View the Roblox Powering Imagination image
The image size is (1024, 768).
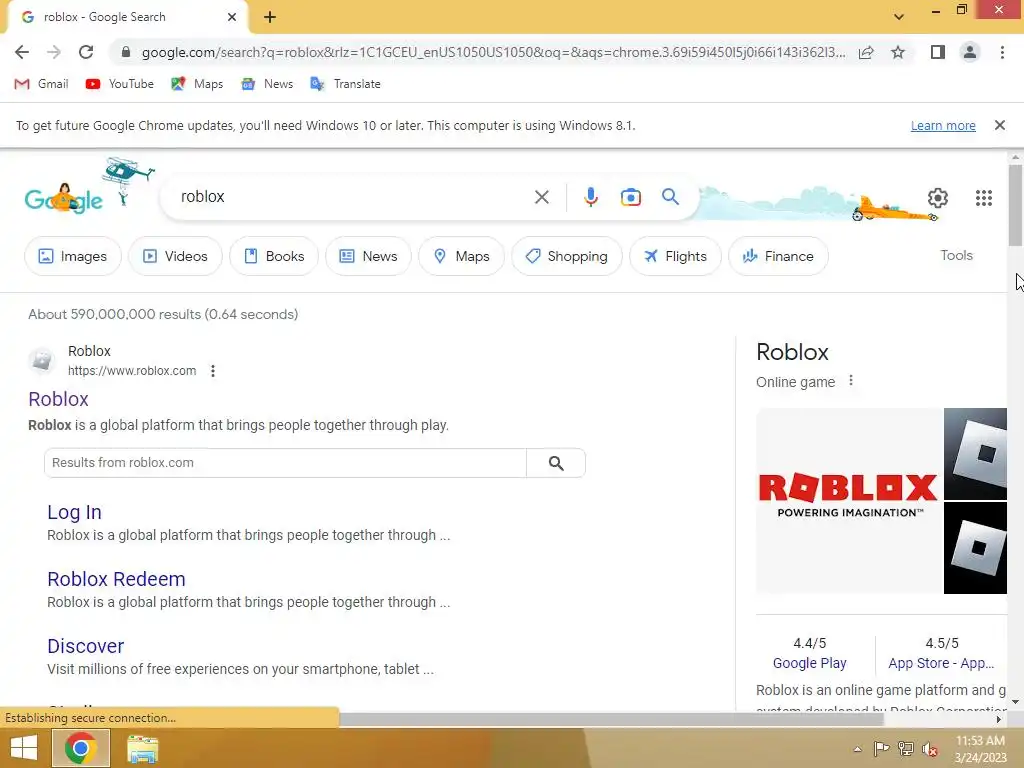[x=848, y=501]
